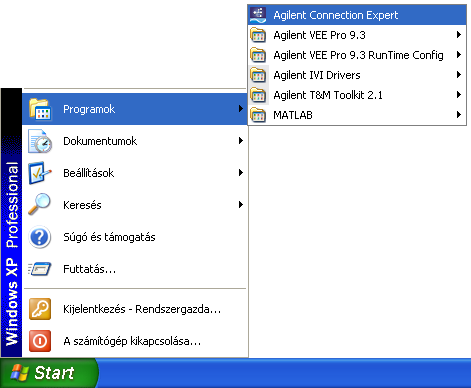Choose Keresés search entry

click(135, 205)
